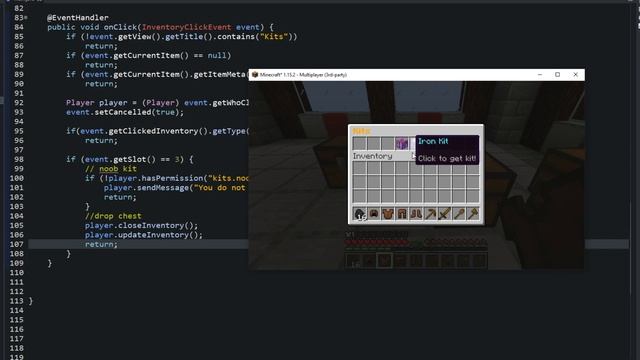The image size is (640, 360).
Task: Select the wooden axe in the hotbar
Action: [x=473, y=214]
